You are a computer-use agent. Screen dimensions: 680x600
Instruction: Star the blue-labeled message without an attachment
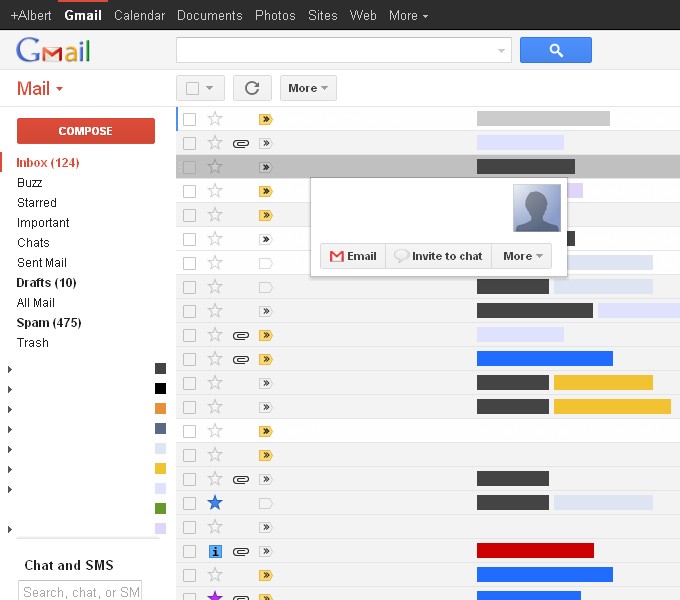click(215, 575)
